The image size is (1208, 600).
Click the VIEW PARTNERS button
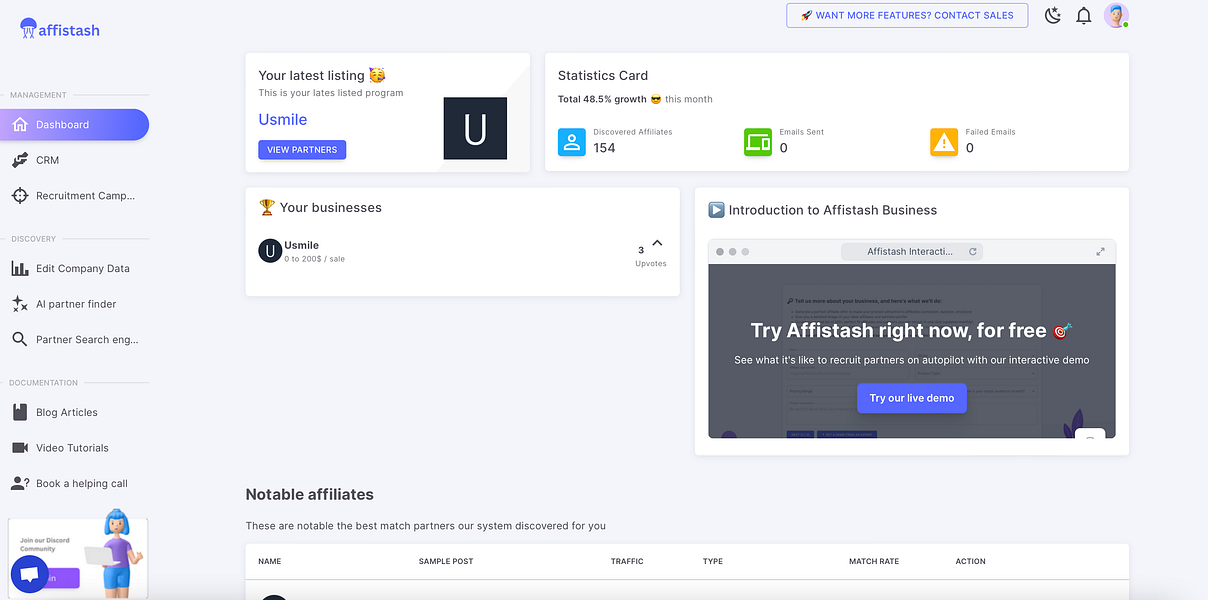click(x=302, y=149)
